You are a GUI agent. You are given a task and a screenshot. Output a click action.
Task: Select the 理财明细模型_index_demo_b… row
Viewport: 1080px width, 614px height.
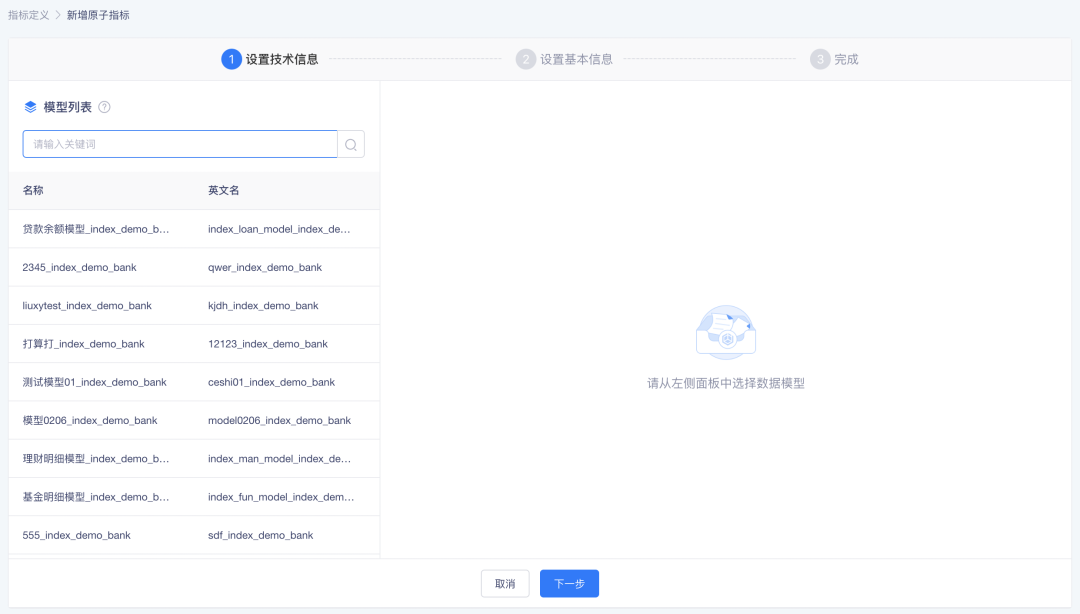pyautogui.click(x=96, y=459)
